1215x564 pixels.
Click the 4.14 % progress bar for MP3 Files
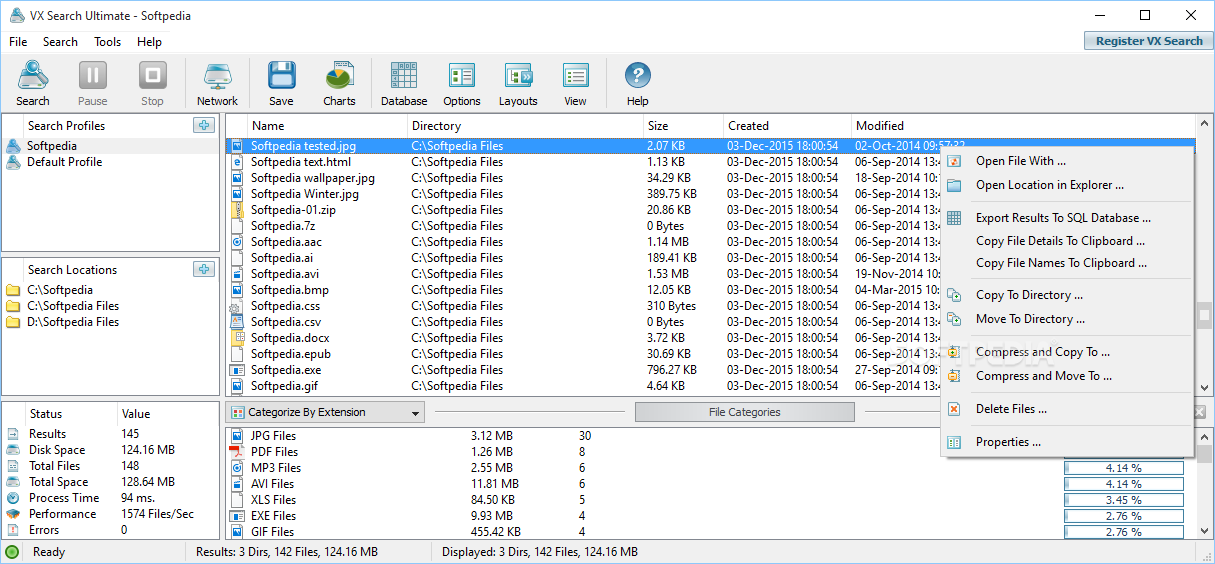click(x=1124, y=468)
